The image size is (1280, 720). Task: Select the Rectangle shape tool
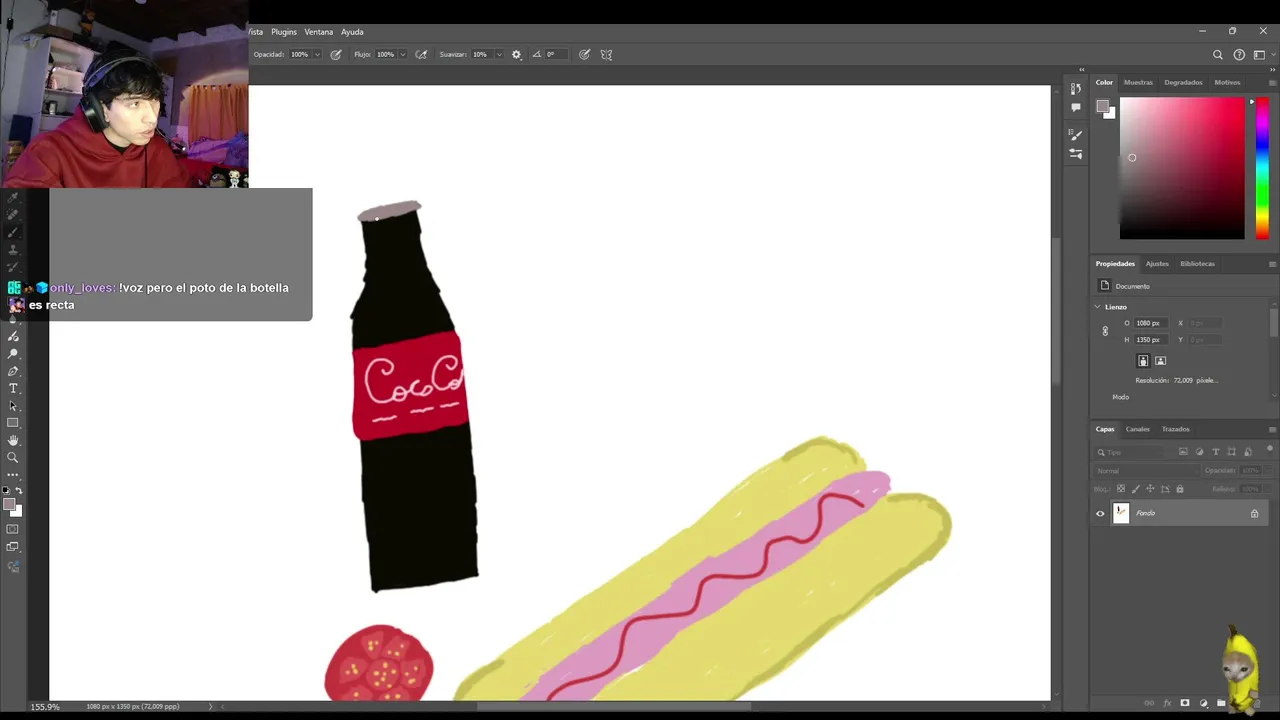(13, 422)
